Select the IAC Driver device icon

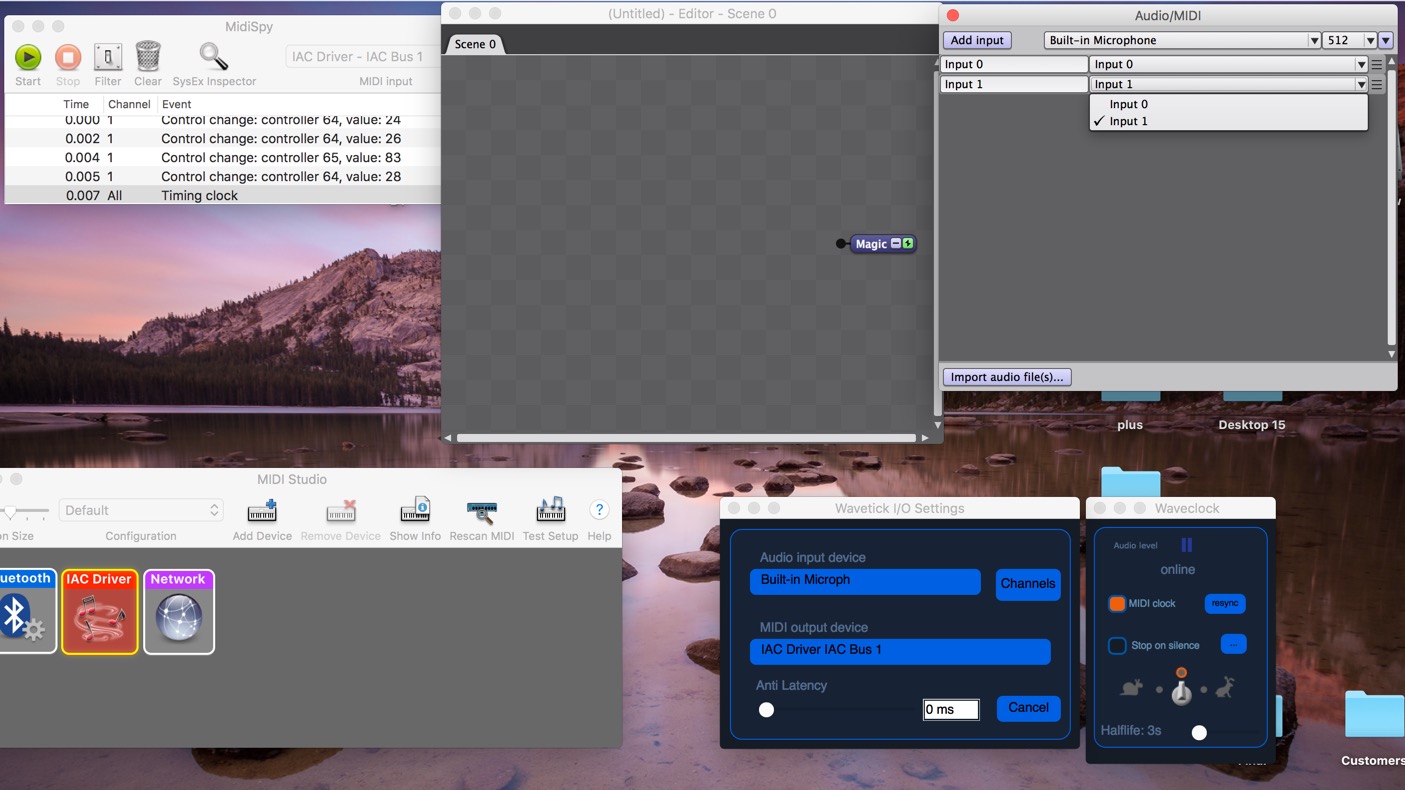tap(99, 612)
